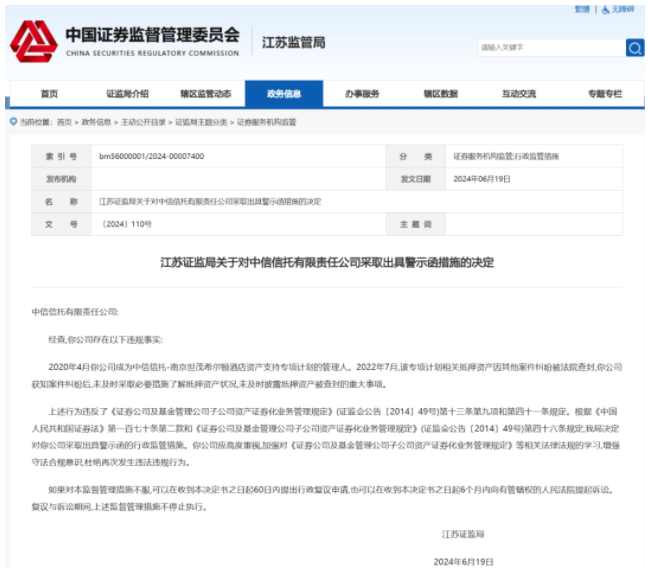648x571 pixels.
Task: Open the 无障碍 accessibility link
Action: (x=622, y=9)
